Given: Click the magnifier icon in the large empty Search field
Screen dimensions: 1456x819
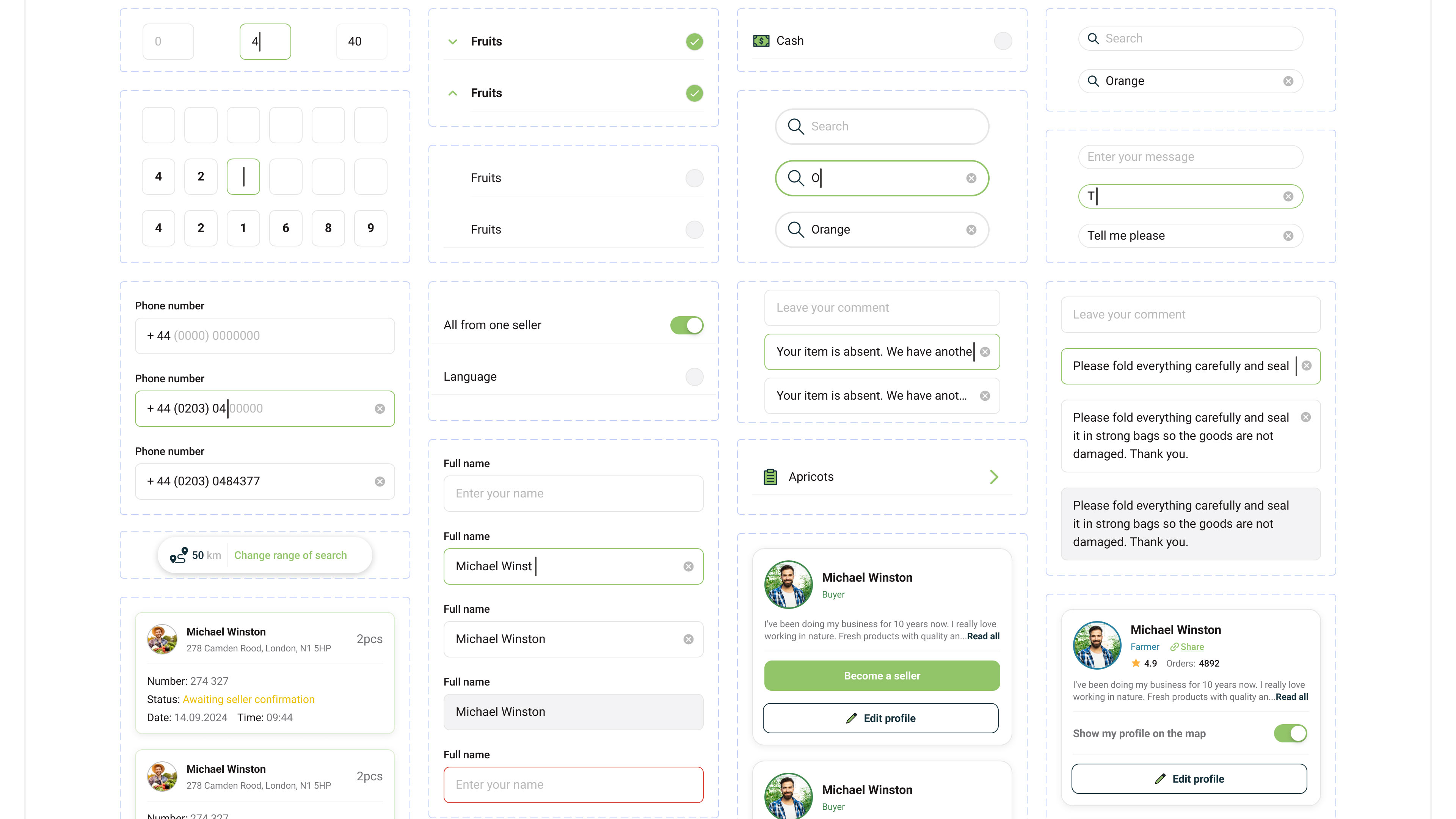Looking at the screenshot, I should click(x=796, y=126).
